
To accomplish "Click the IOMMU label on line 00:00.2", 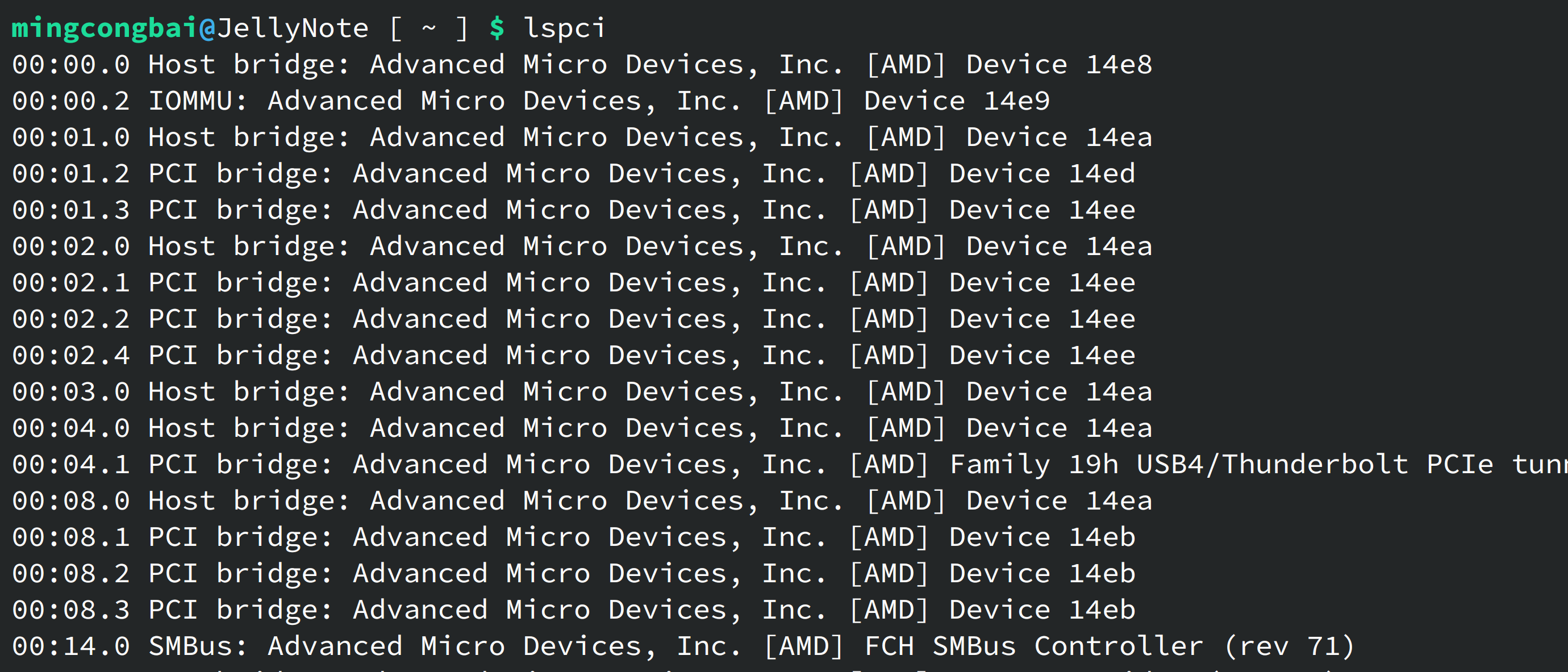I will pyautogui.click(x=190, y=101).
